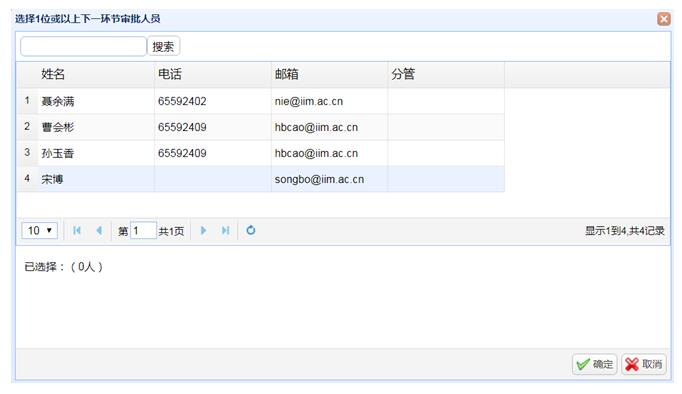Go to the previous page arrow

99,230
